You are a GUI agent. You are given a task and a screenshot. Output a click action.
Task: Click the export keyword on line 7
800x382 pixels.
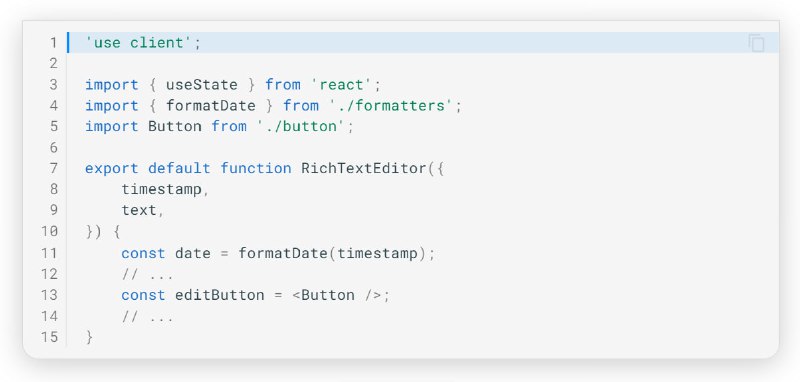(x=112, y=169)
